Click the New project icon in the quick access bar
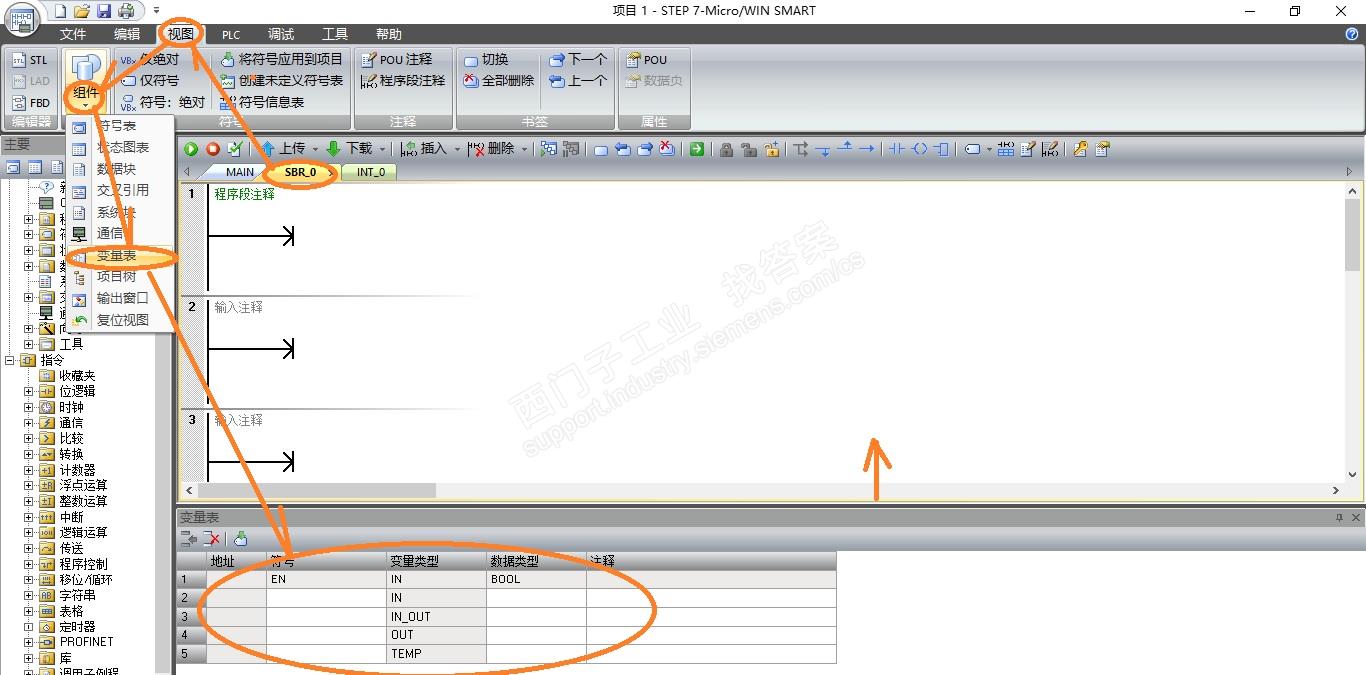Screen dimensions: 1366x675 (x=59, y=11)
